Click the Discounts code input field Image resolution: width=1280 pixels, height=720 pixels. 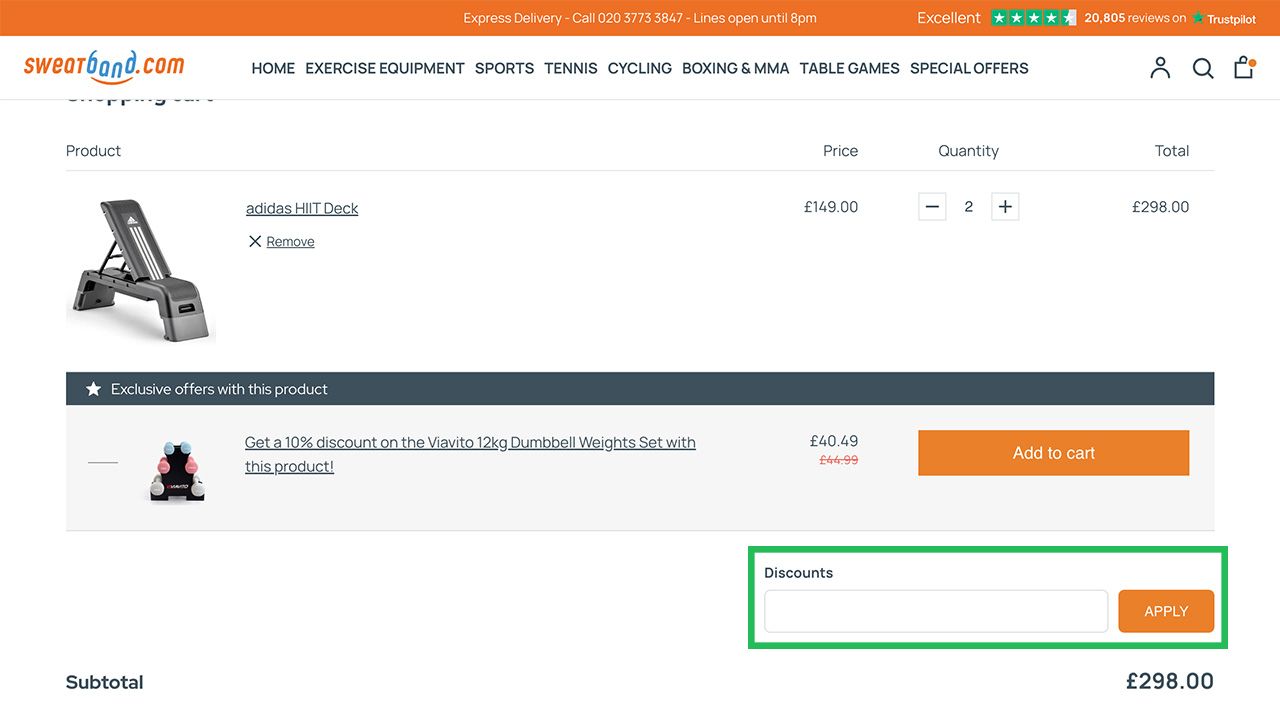tap(936, 611)
